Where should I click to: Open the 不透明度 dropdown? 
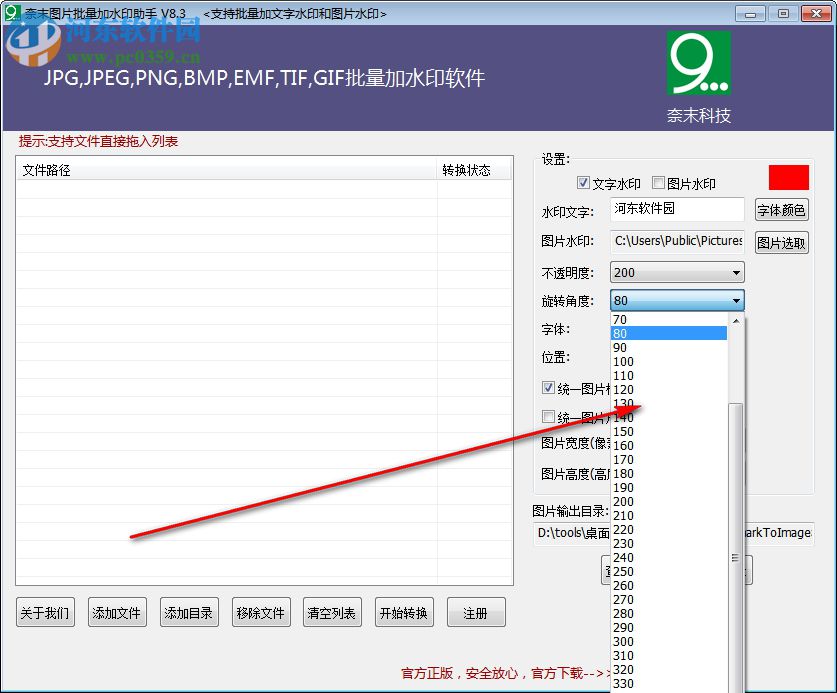point(734,271)
